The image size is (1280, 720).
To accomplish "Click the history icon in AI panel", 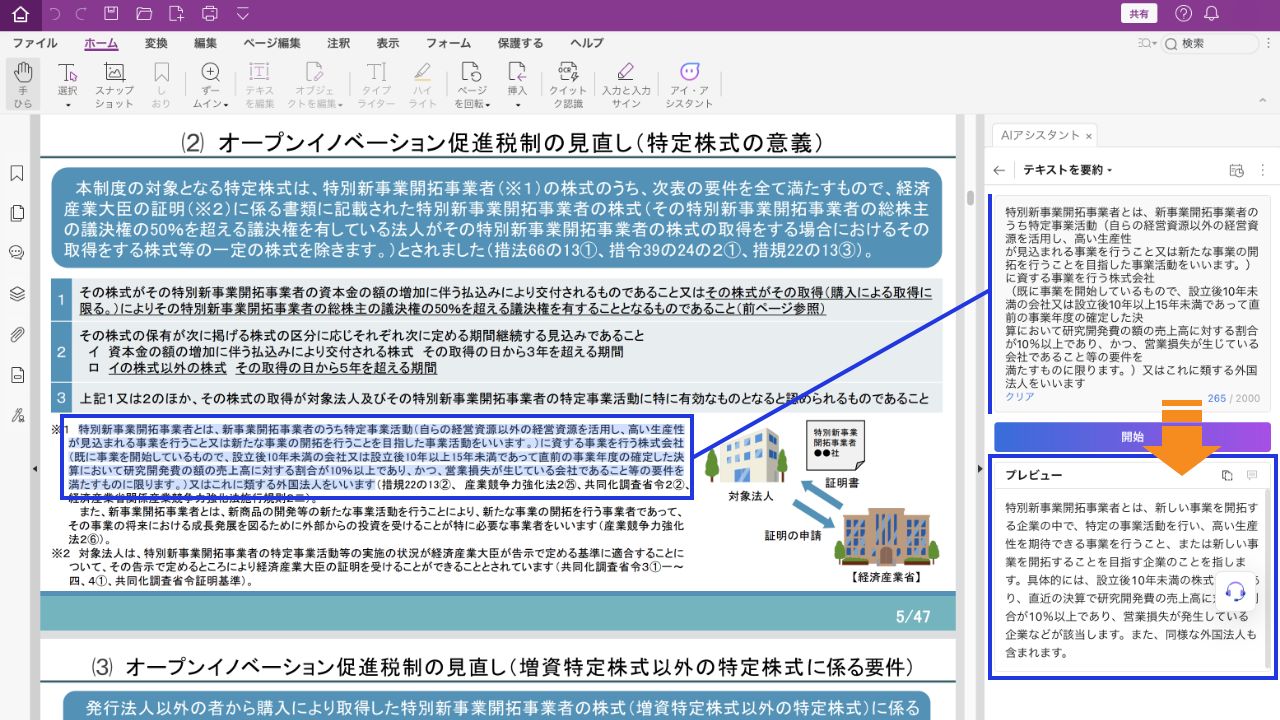I will pyautogui.click(x=1236, y=170).
